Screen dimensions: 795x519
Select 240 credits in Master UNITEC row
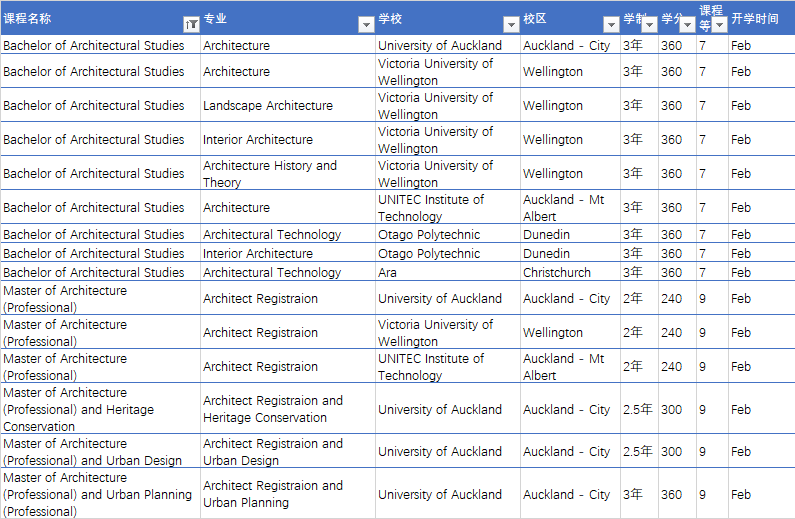[x=671, y=367]
